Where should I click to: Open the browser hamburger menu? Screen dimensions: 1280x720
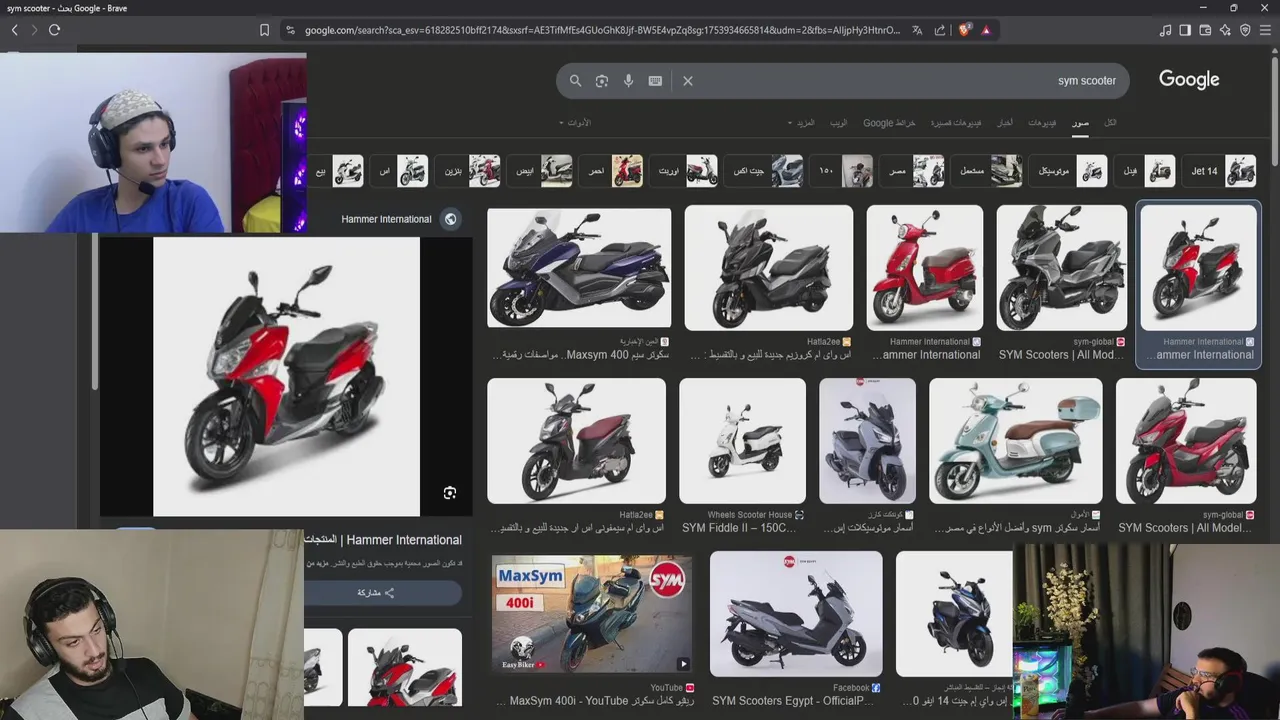(x=1265, y=30)
